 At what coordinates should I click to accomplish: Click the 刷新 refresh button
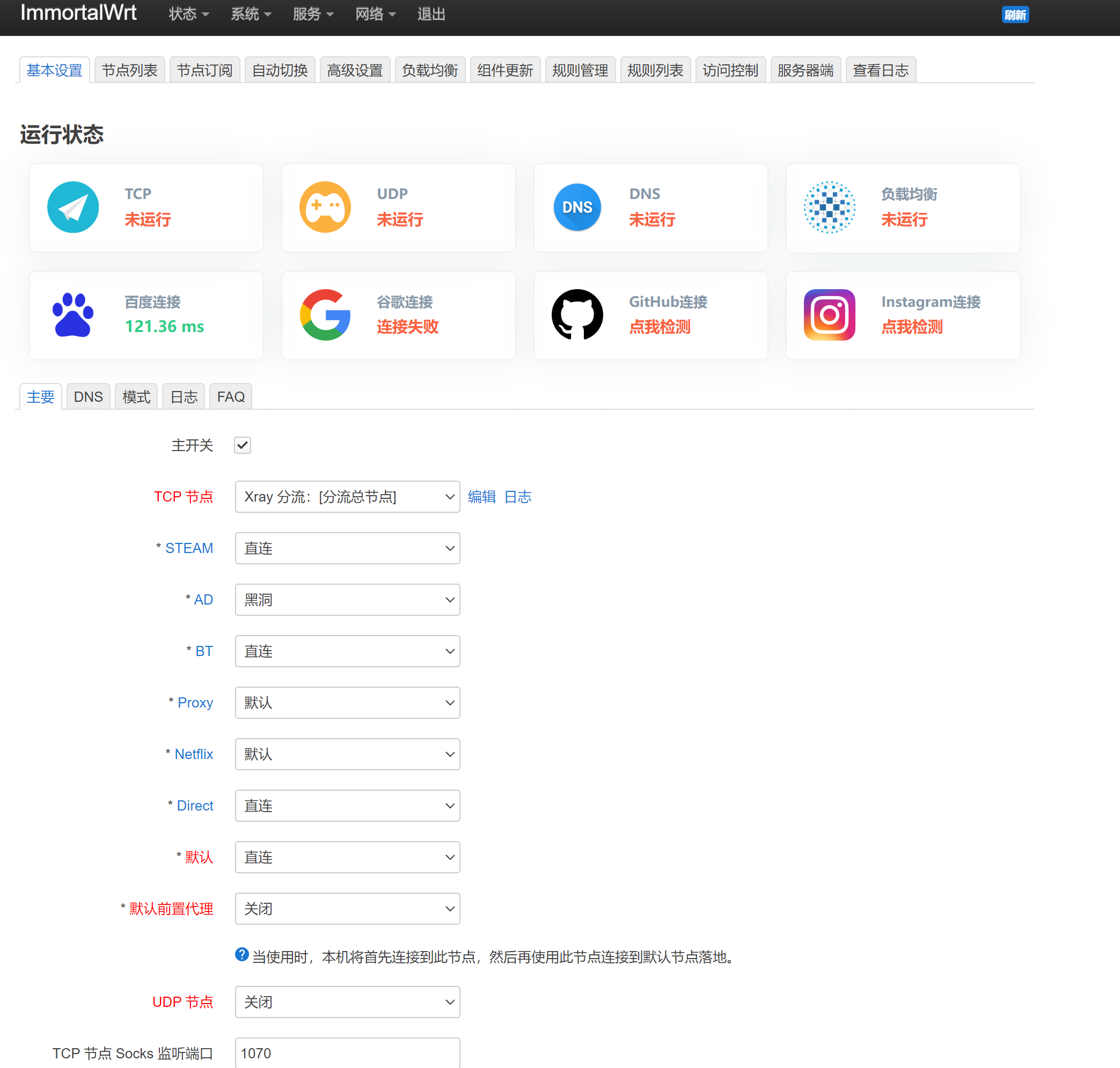click(x=1015, y=15)
